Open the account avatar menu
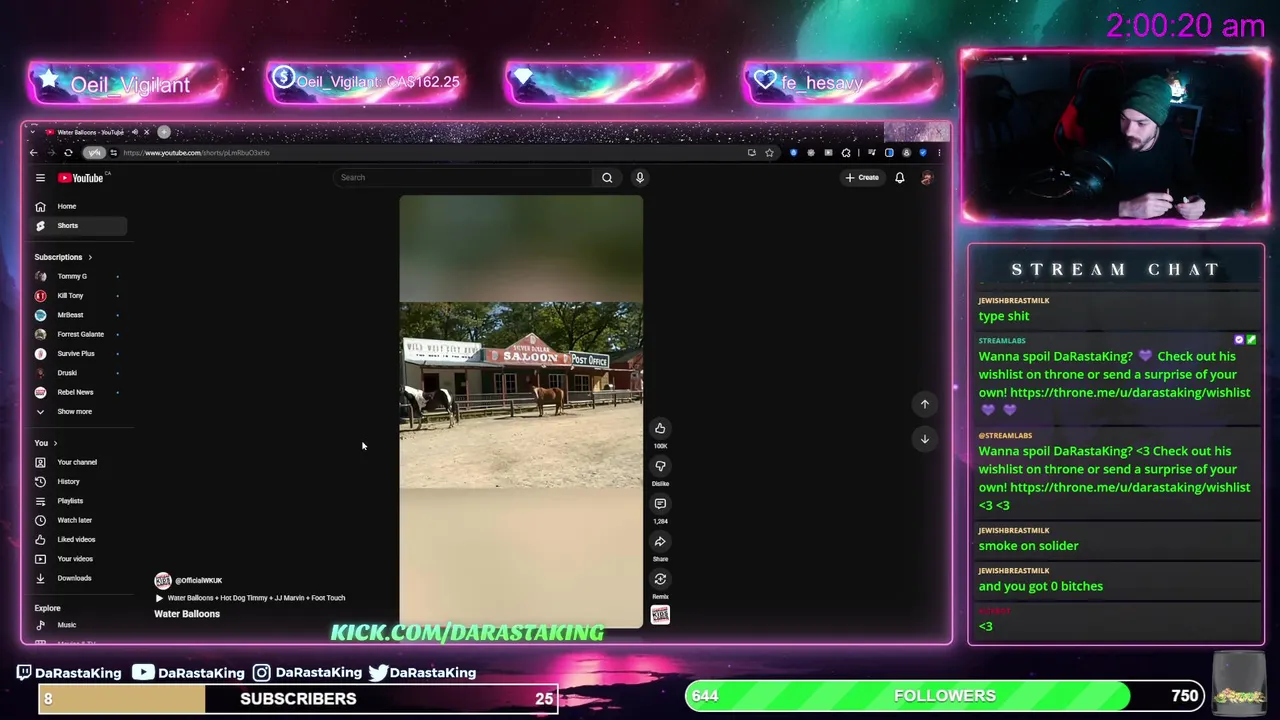The height and width of the screenshot is (720, 1280). pyautogui.click(x=927, y=178)
